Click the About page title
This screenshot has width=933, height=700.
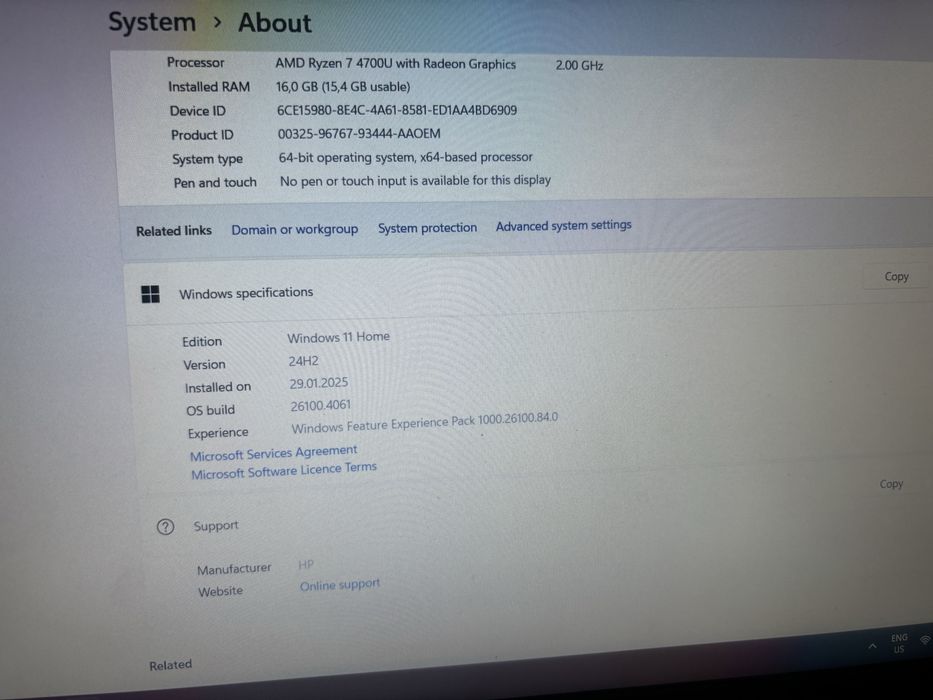pyautogui.click(x=274, y=23)
